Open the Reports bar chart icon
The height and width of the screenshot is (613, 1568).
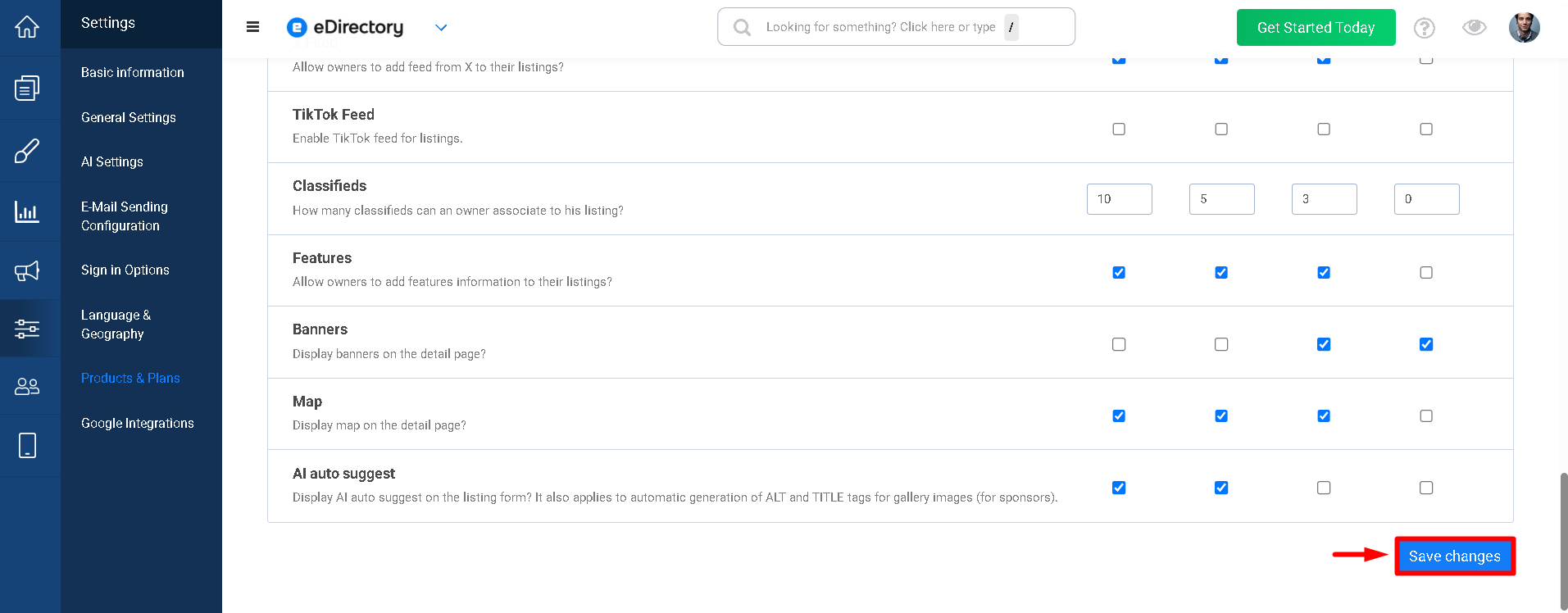coord(27,211)
